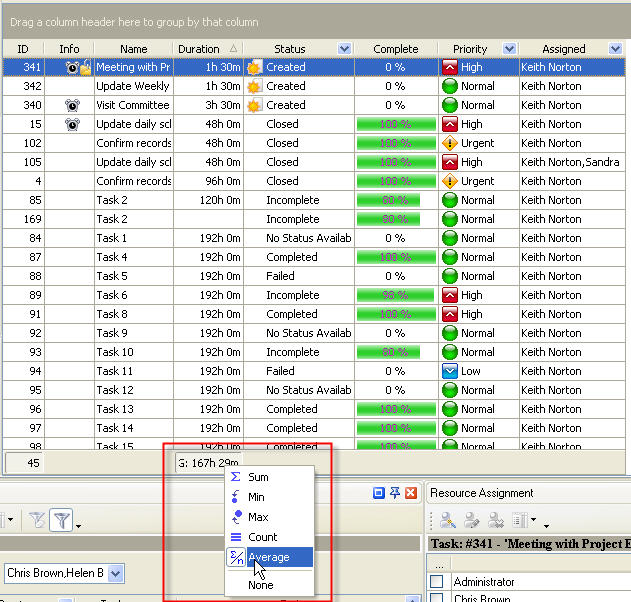Open the Priority column filter dropdown
Viewport: 631px width, 602px height.
coord(509,49)
